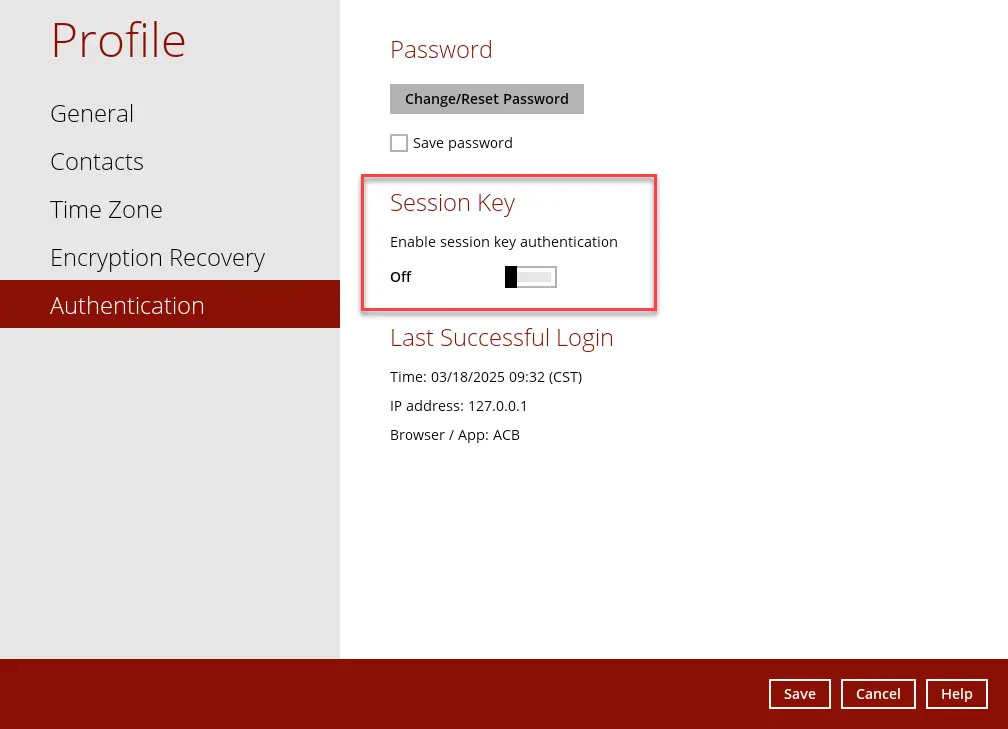Screen dimensions: 1008x729
Task: Toggle session key authentication switch on
Action: (x=530, y=277)
